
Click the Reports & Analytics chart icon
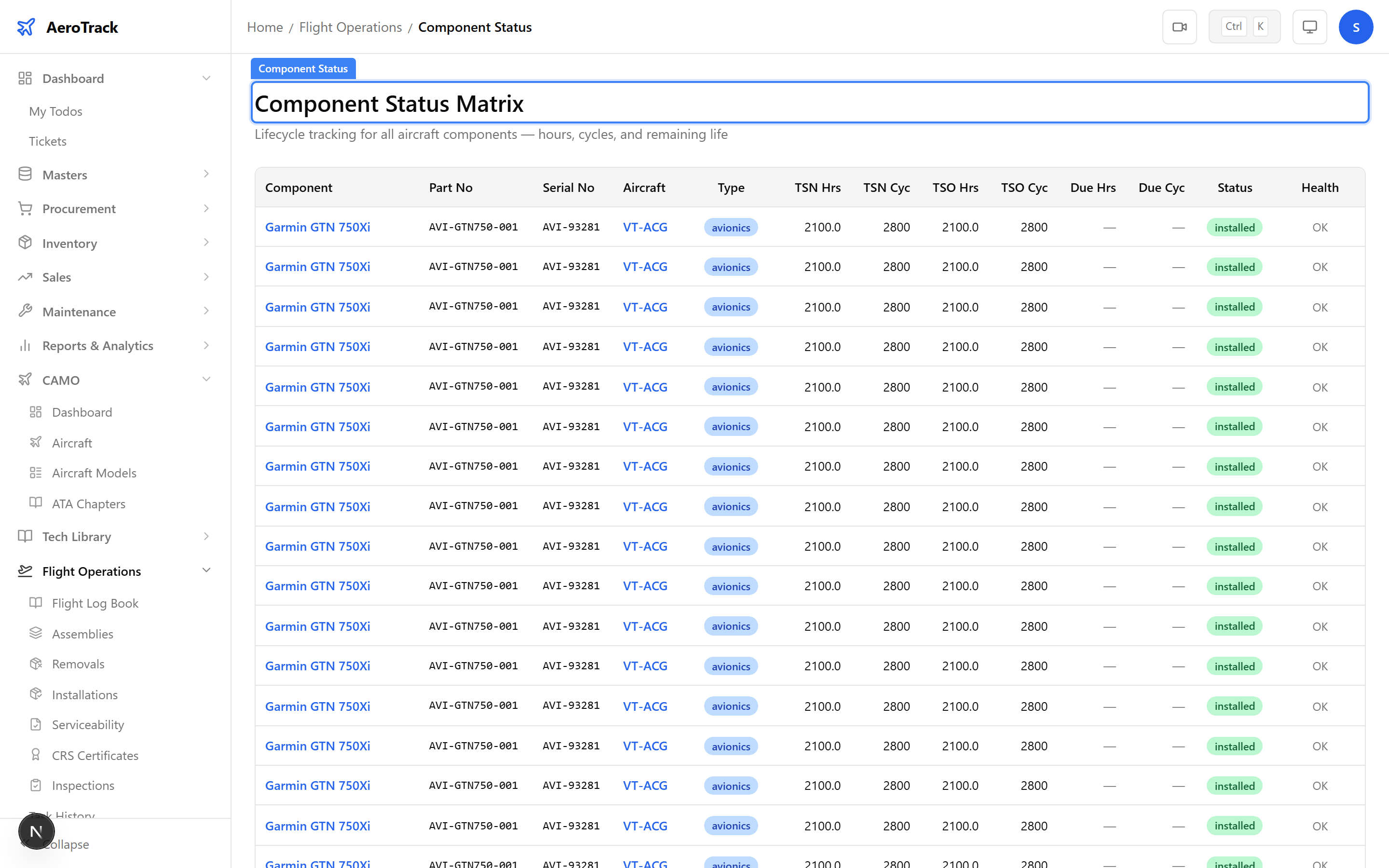[x=25, y=346]
